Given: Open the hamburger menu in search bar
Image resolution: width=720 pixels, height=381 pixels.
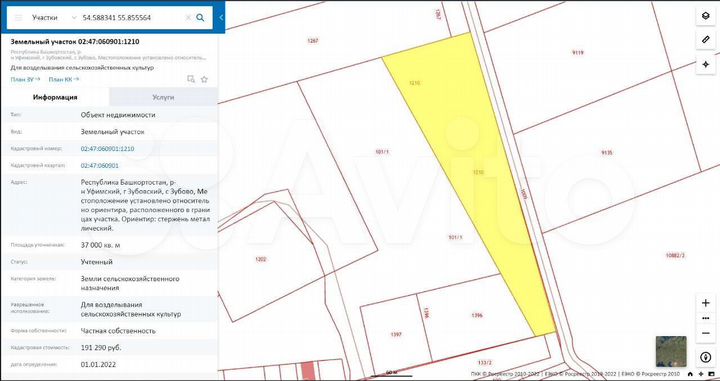Looking at the screenshot, I should coord(19,18).
